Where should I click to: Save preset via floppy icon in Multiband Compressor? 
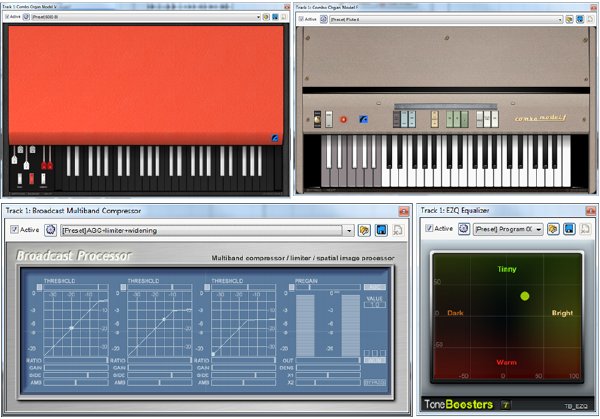pyautogui.click(x=381, y=230)
